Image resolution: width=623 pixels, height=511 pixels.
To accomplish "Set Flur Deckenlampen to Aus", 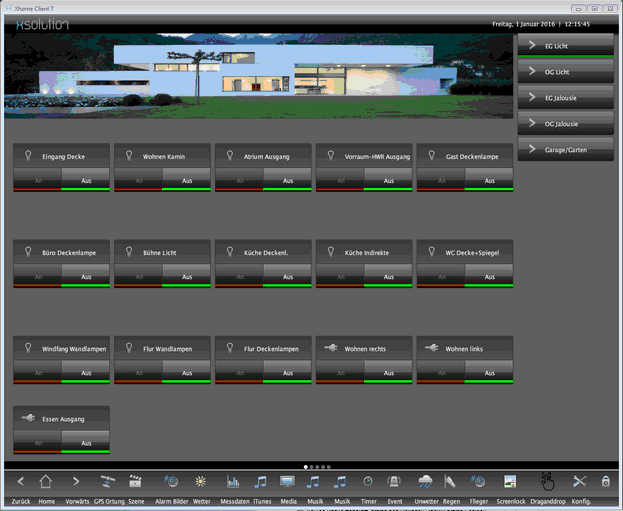I will [287, 372].
